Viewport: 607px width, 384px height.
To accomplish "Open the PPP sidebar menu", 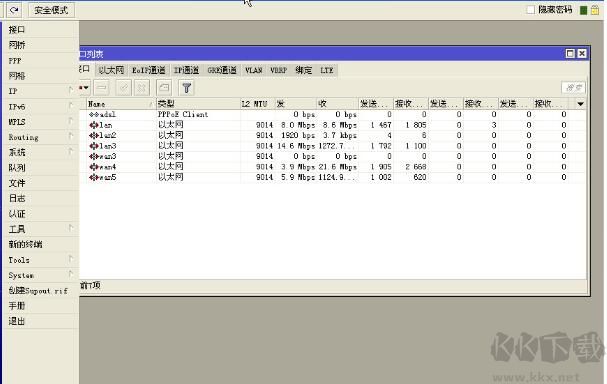I will pyautogui.click(x=40, y=61).
